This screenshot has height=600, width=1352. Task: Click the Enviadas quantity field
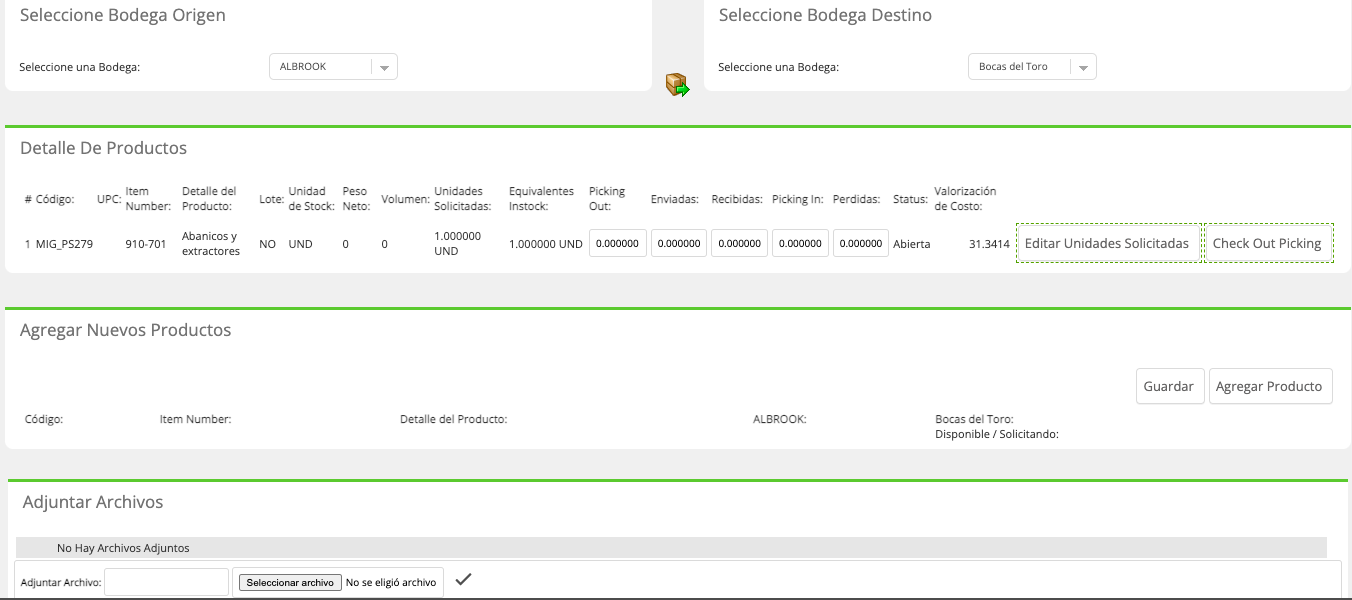point(679,243)
